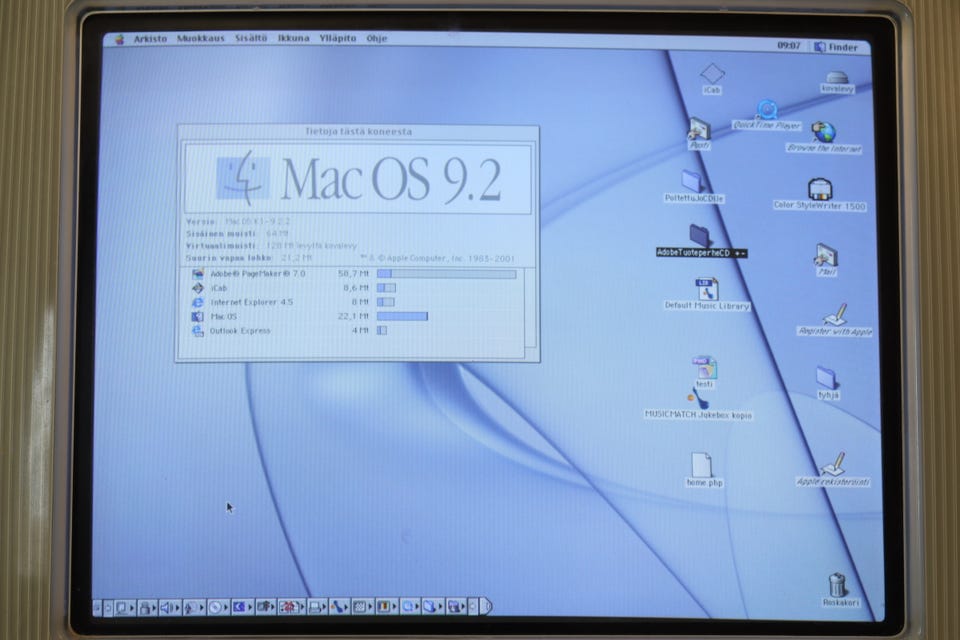This screenshot has height=640, width=960.
Task: Open the Arkisto menu
Action: [150, 39]
